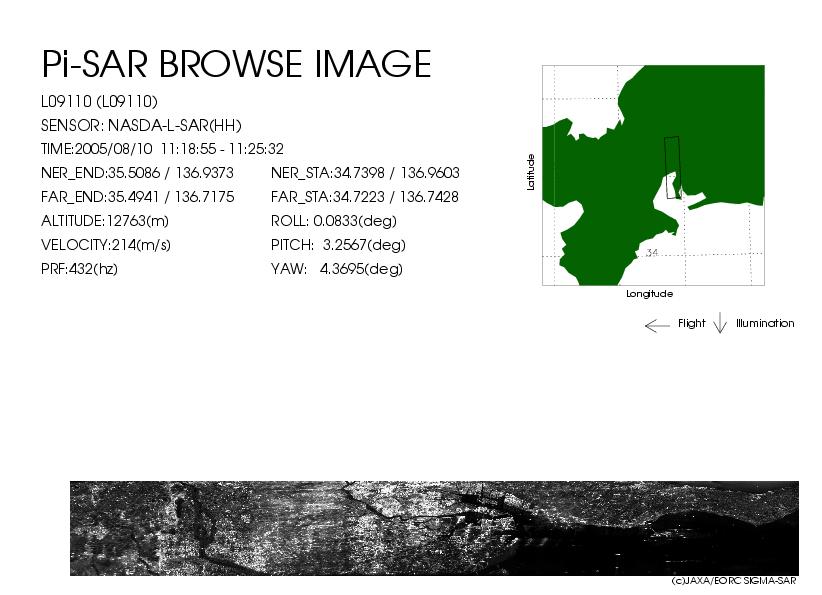The width and height of the screenshot is (822, 595).
Task: Click the Flight legend label
Action: (691, 323)
